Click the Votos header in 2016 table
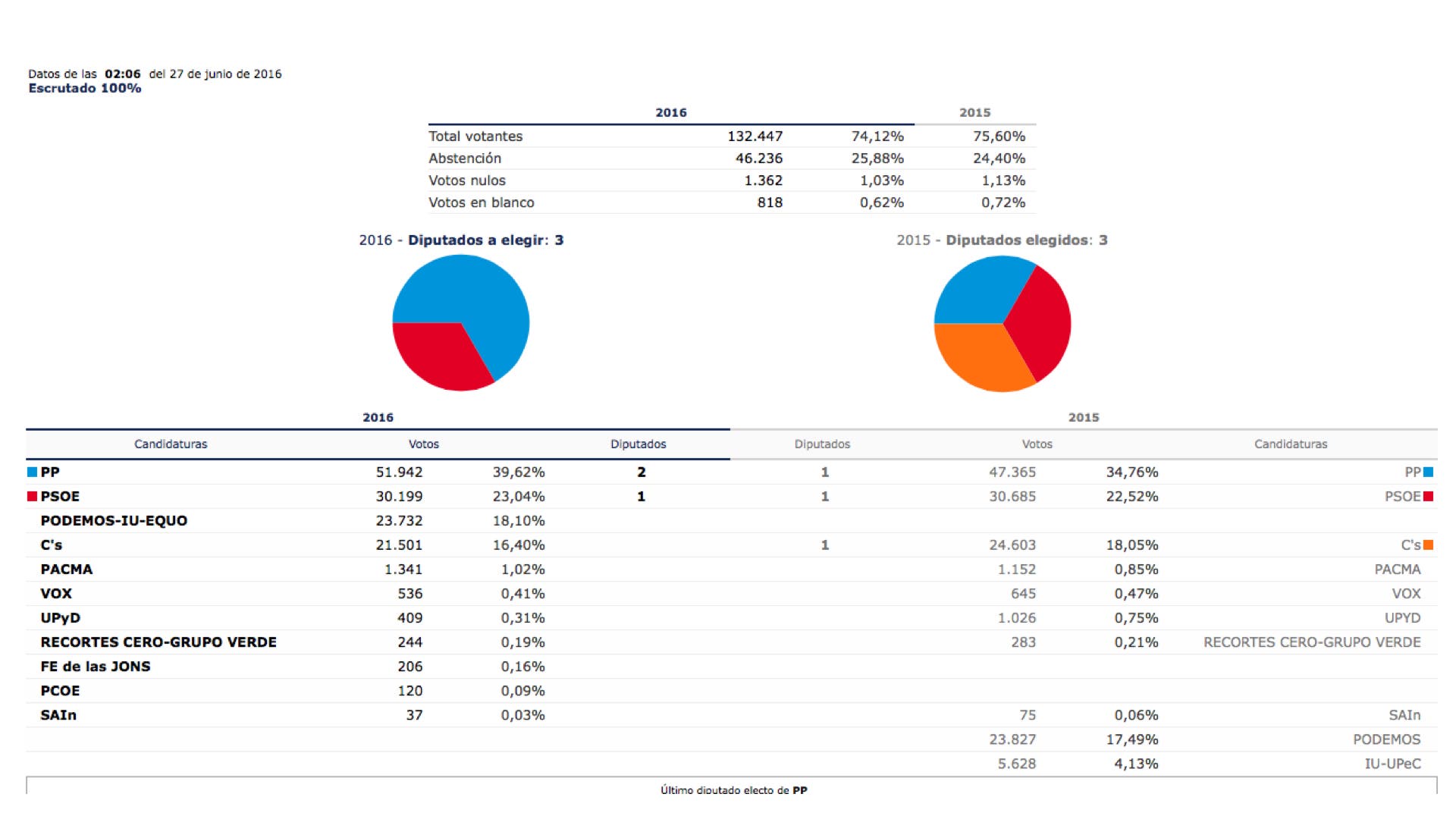This screenshot has height=819, width=1456. pyautogui.click(x=423, y=444)
